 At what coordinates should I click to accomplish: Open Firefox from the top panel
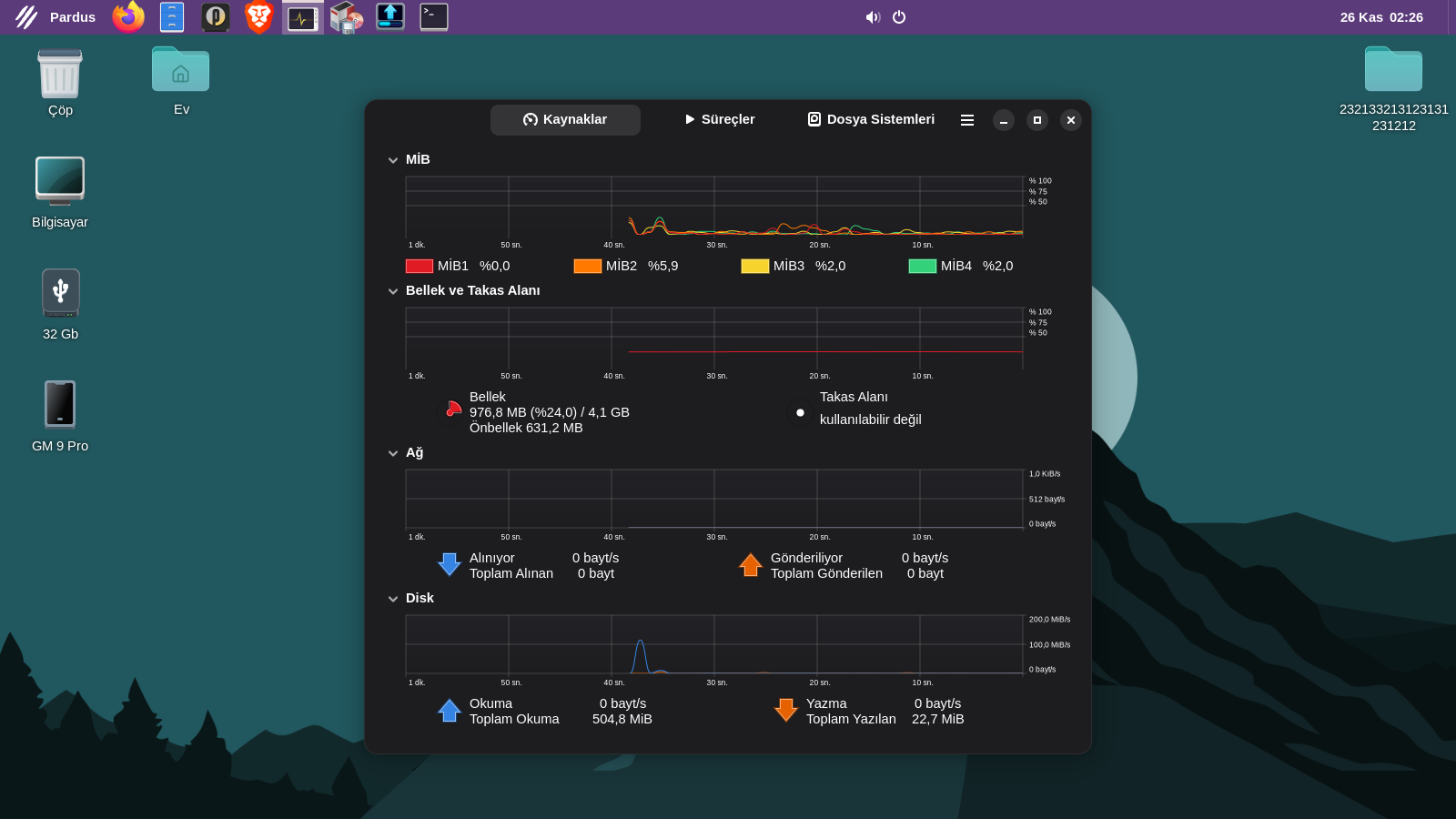(x=128, y=17)
